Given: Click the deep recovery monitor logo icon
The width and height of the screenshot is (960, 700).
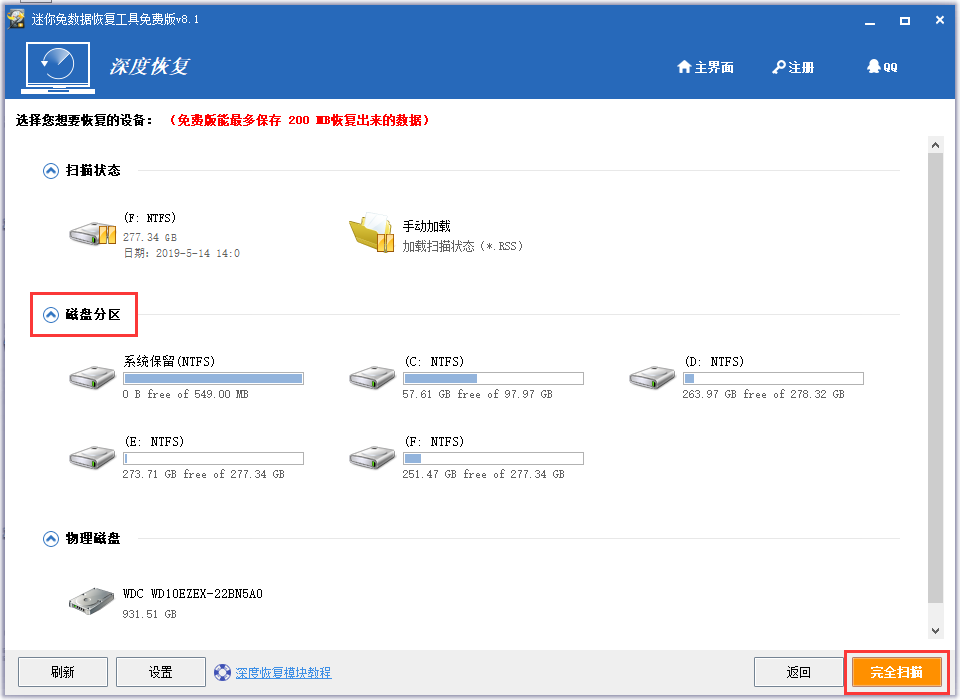Looking at the screenshot, I should pos(58,67).
